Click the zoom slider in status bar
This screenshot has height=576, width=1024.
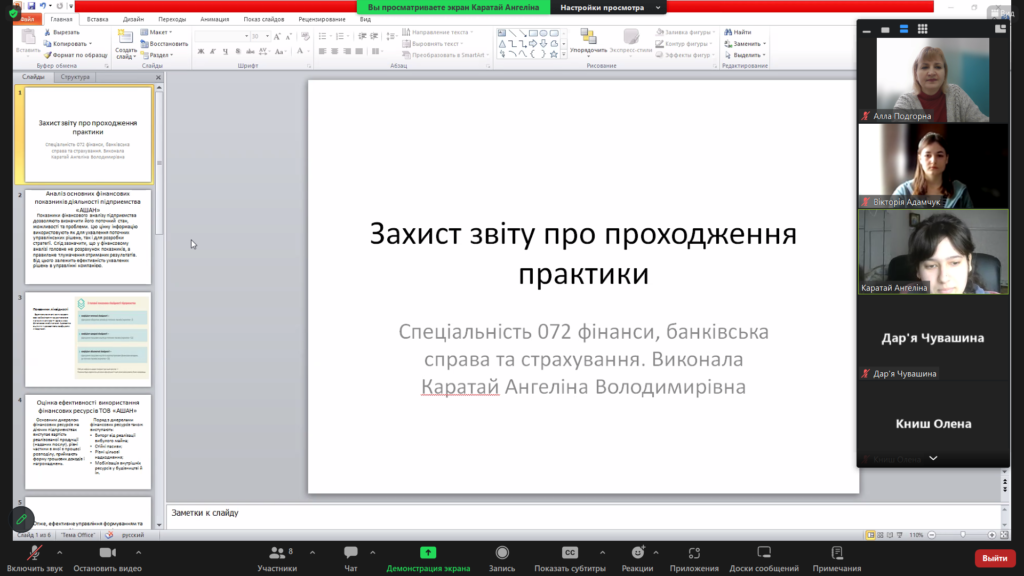962,535
